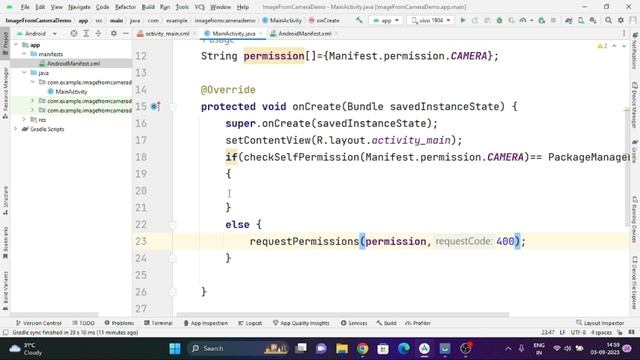Open the Gradle side panel

(635, 151)
